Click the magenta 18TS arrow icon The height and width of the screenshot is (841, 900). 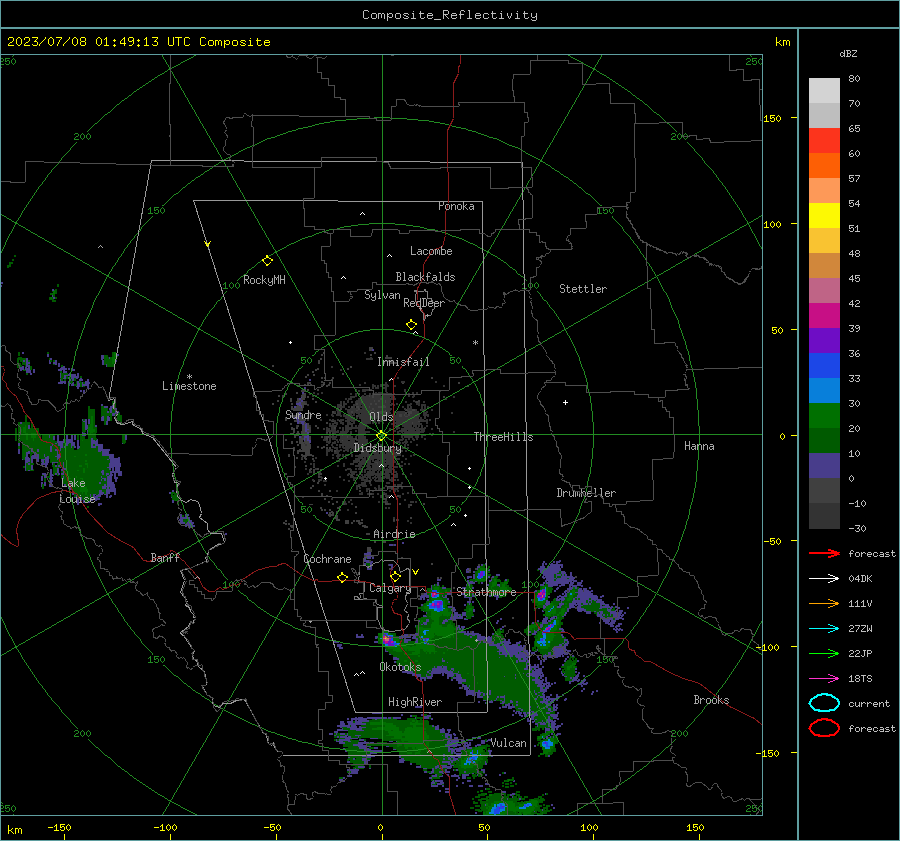click(824, 679)
